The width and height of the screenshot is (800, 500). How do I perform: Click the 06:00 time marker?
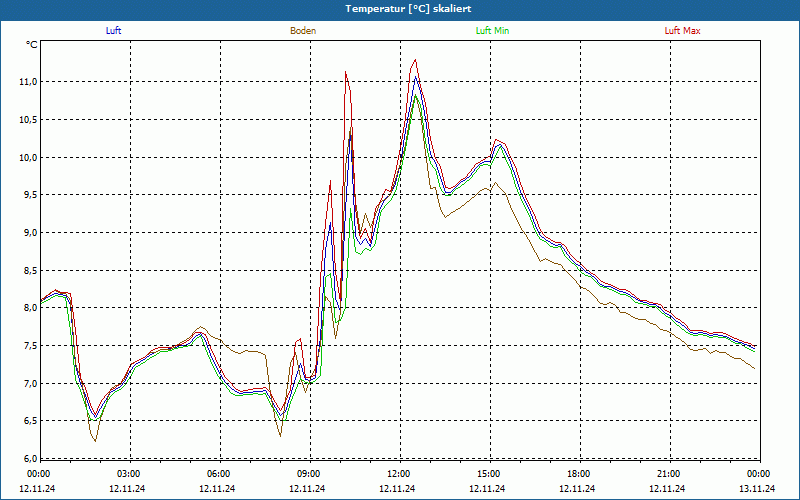pyautogui.click(x=218, y=474)
